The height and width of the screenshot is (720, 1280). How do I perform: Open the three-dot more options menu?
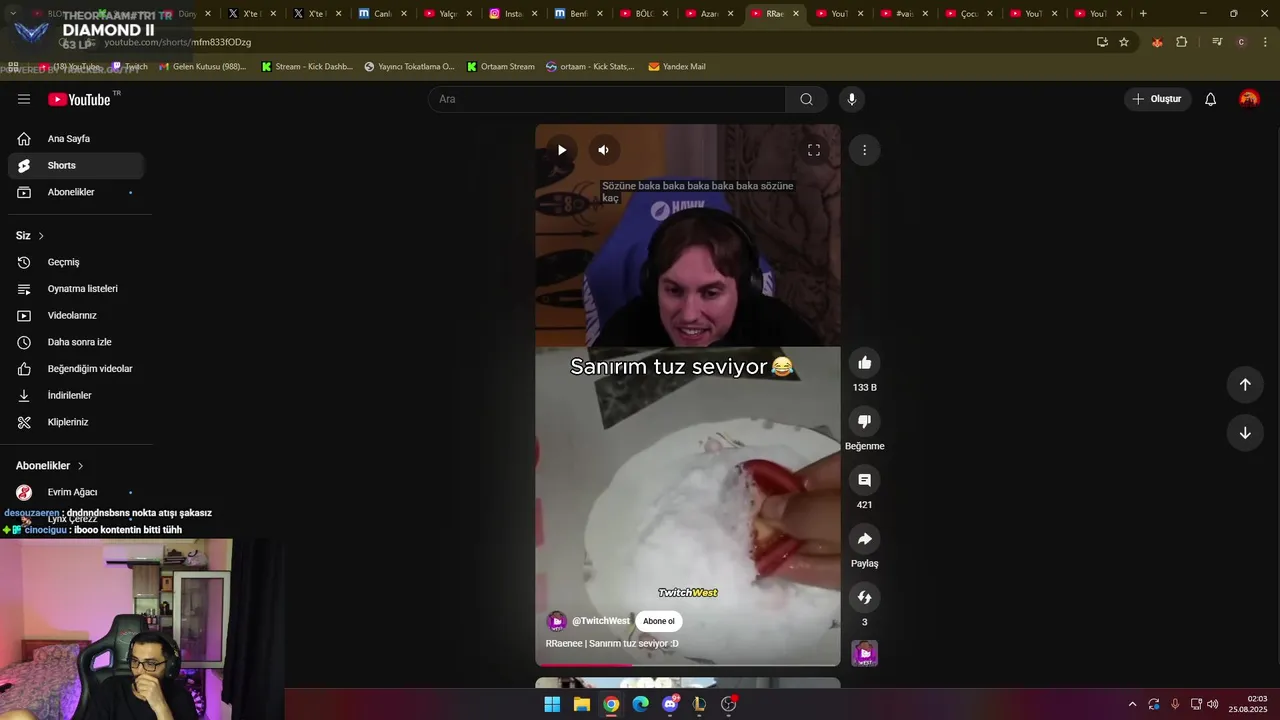click(864, 150)
